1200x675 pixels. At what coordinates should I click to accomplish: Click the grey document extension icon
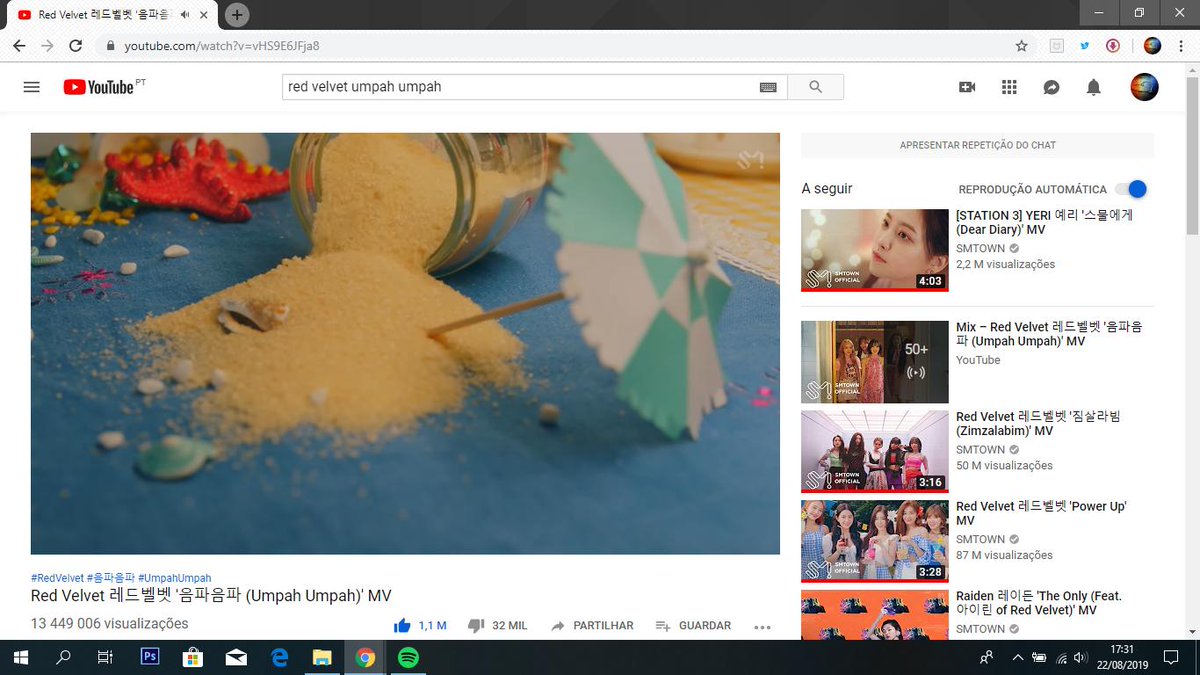(1056, 46)
